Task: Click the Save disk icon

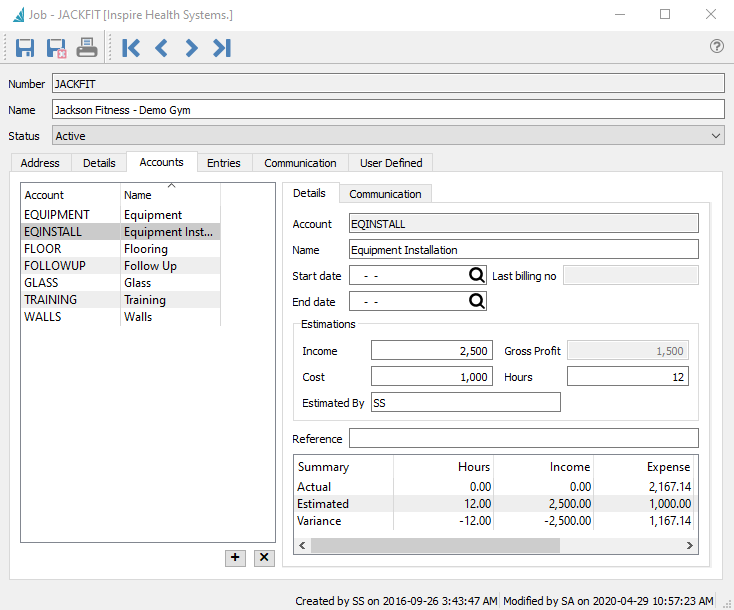Action: click(26, 47)
